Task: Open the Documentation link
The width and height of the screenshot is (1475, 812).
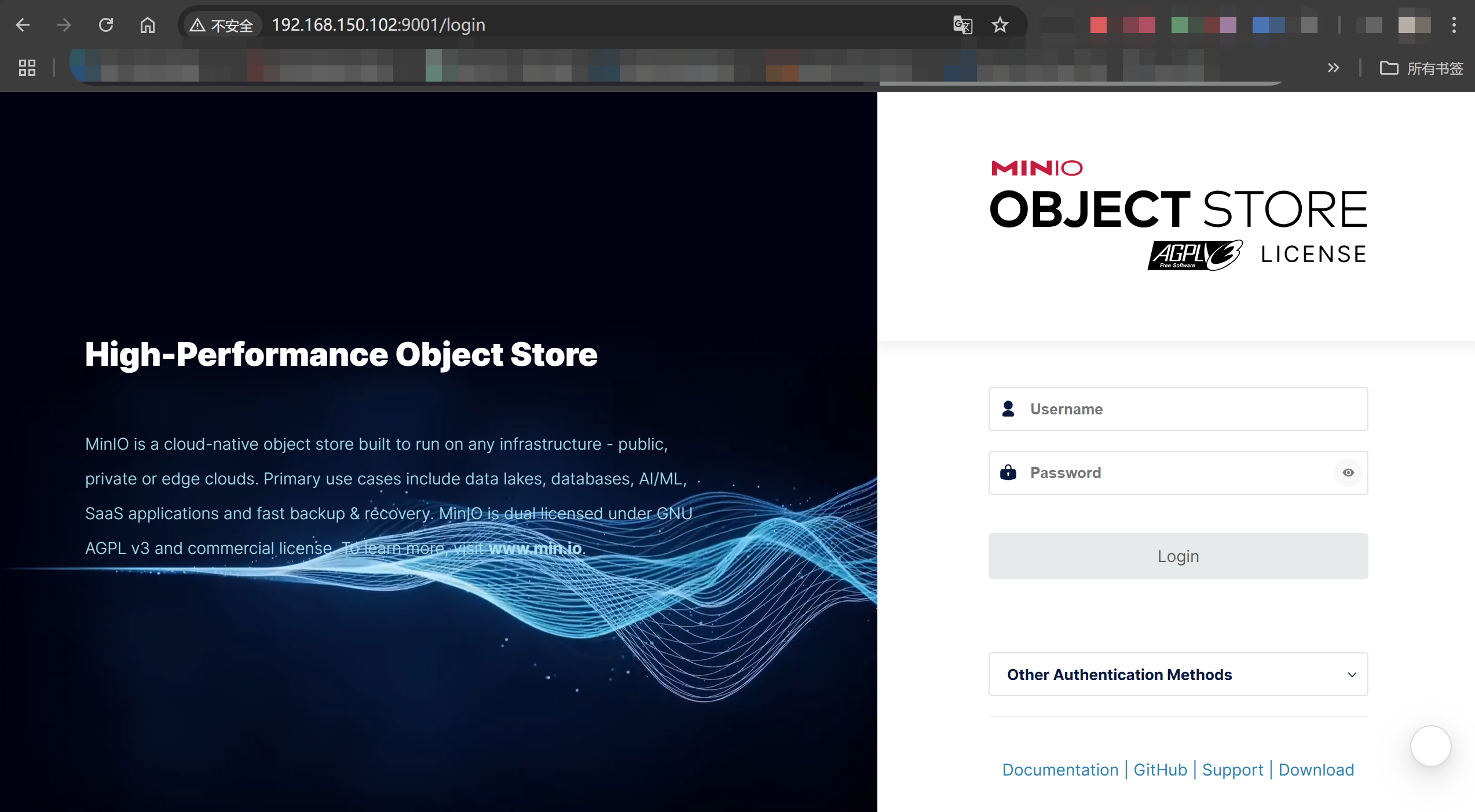Action: (x=1060, y=770)
